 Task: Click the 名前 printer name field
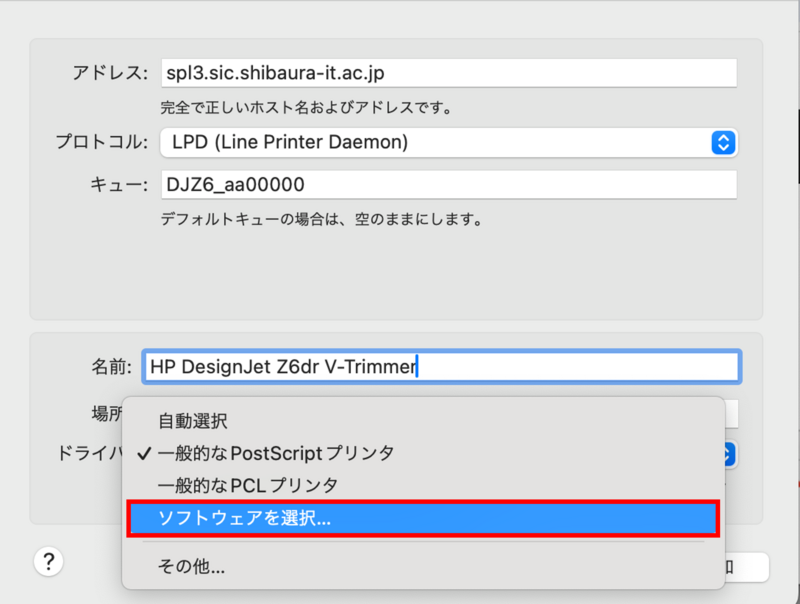[440, 367]
